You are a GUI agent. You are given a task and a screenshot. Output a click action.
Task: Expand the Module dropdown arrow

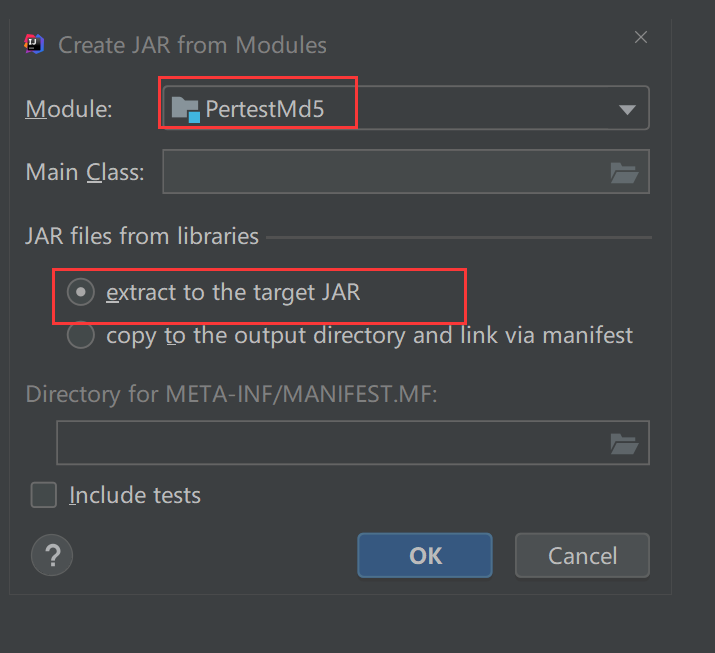628,109
